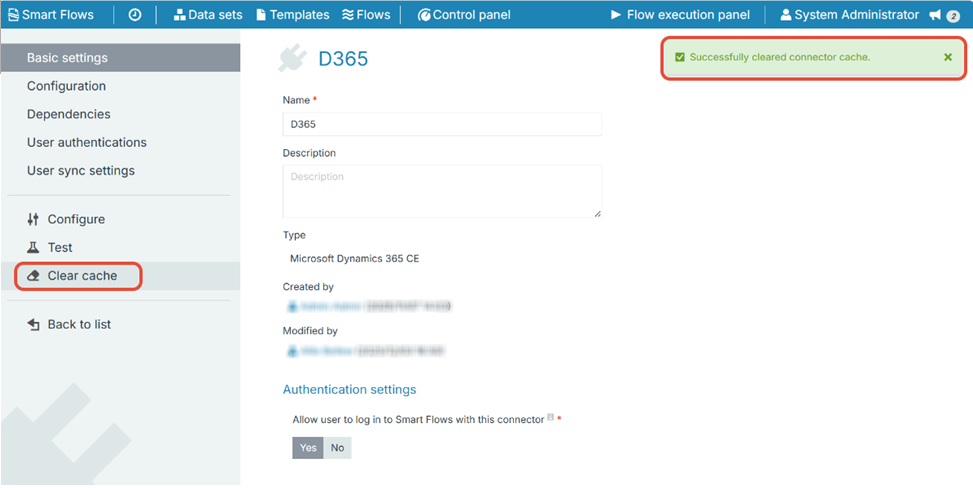973x488 pixels.
Task: Select Basic settings in sidebar
Action: coord(120,58)
